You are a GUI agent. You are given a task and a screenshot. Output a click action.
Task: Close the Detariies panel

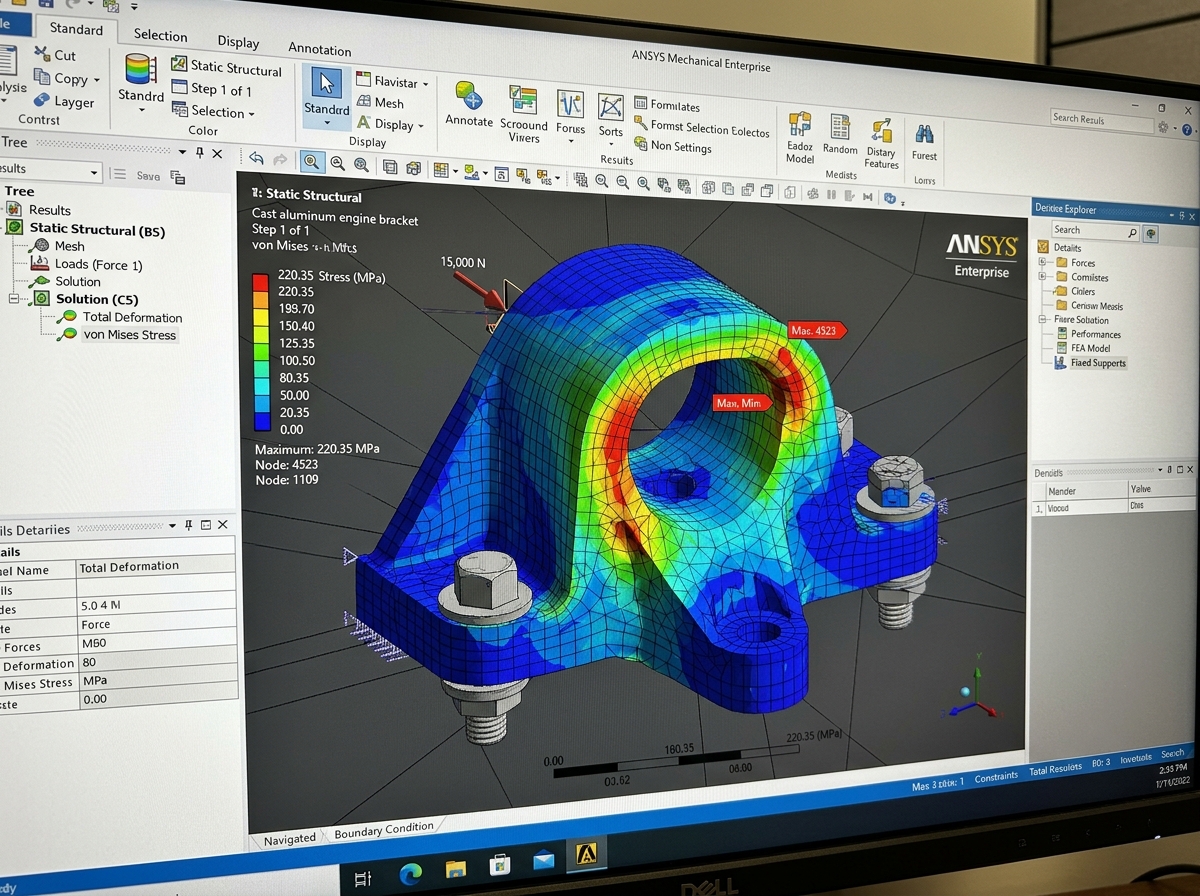pos(222,525)
